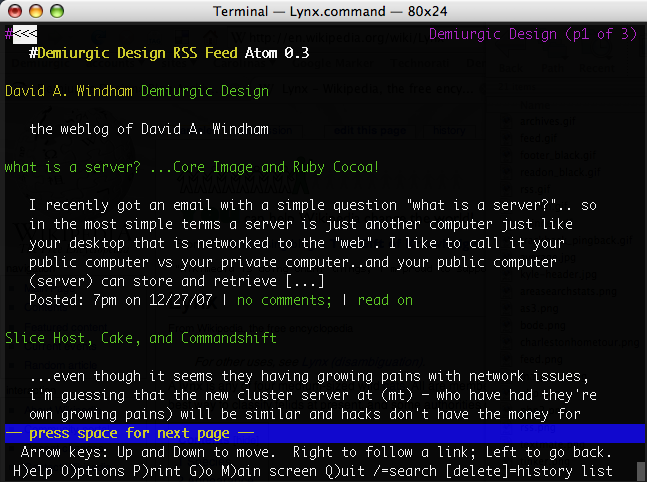Select 'archives.gif' in background file list
Viewport: 647px width, 482px height.
[x=548, y=121]
